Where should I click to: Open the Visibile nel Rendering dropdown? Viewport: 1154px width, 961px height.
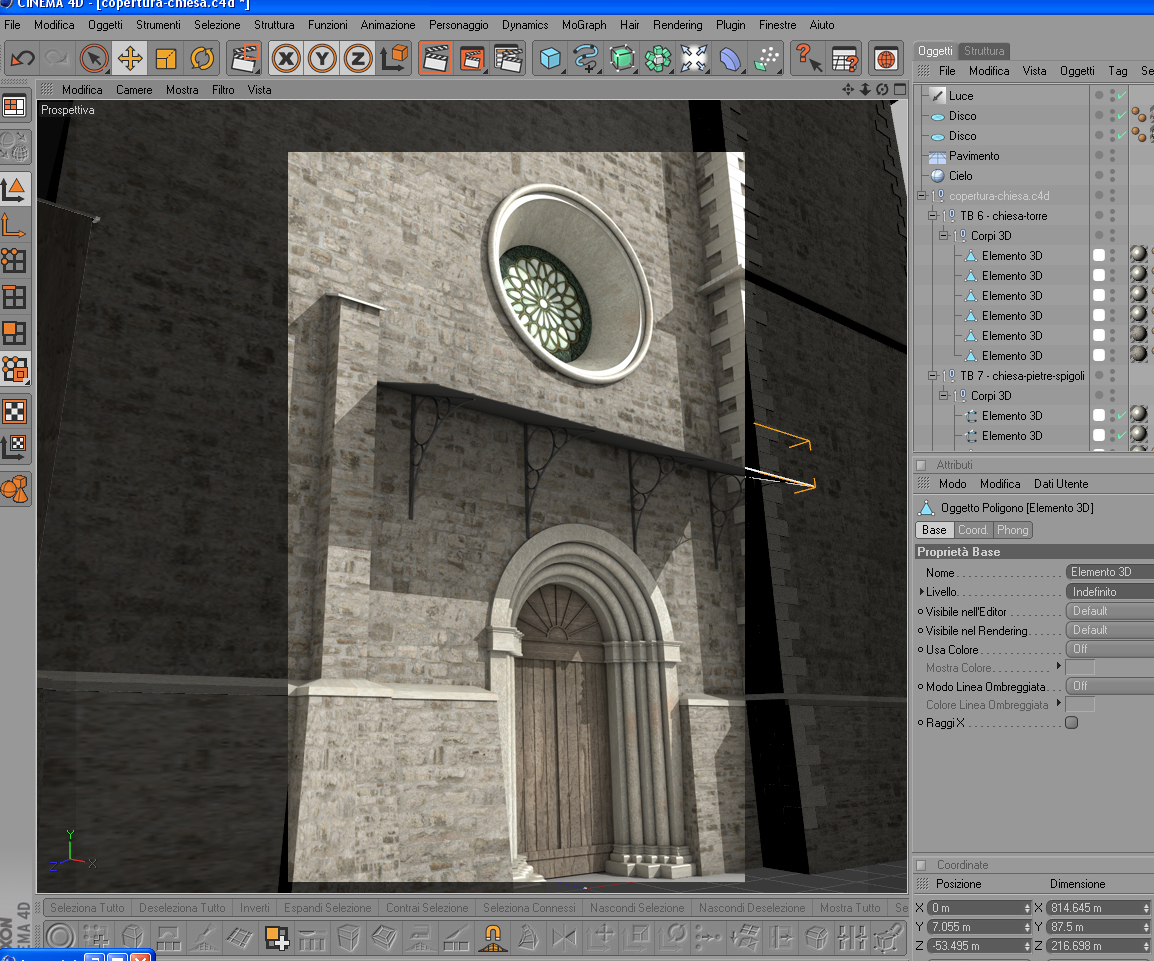point(1109,630)
